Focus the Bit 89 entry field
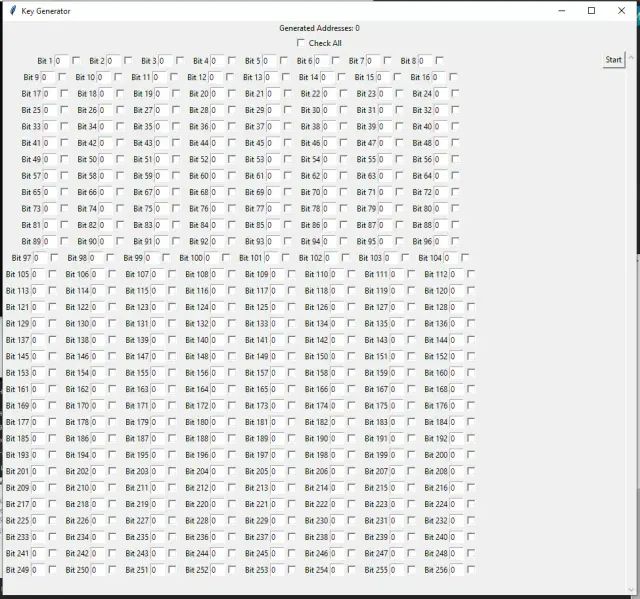The width and height of the screenshot is (640, 599). point(50,242)
